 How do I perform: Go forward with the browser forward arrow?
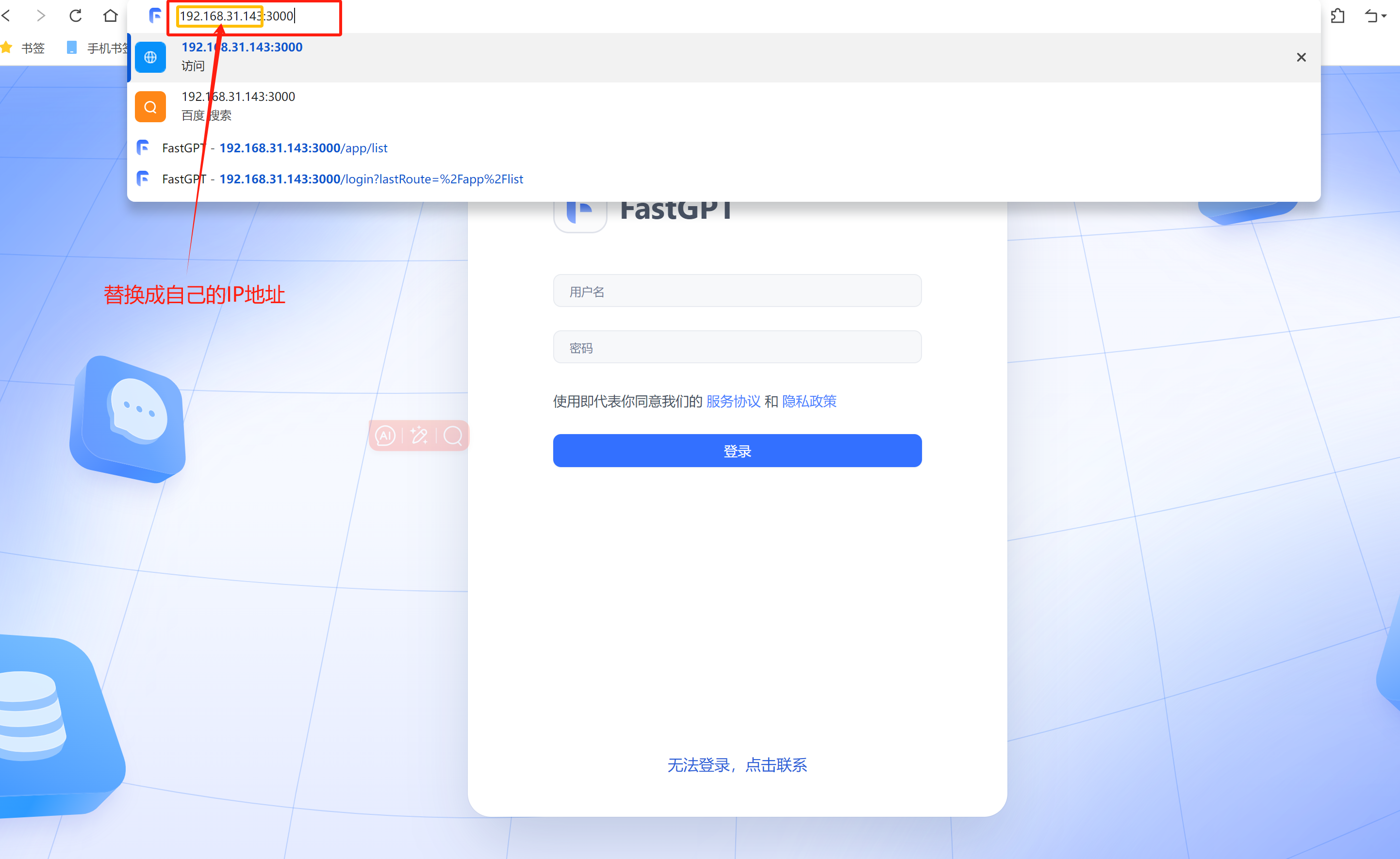click(41, 16)
